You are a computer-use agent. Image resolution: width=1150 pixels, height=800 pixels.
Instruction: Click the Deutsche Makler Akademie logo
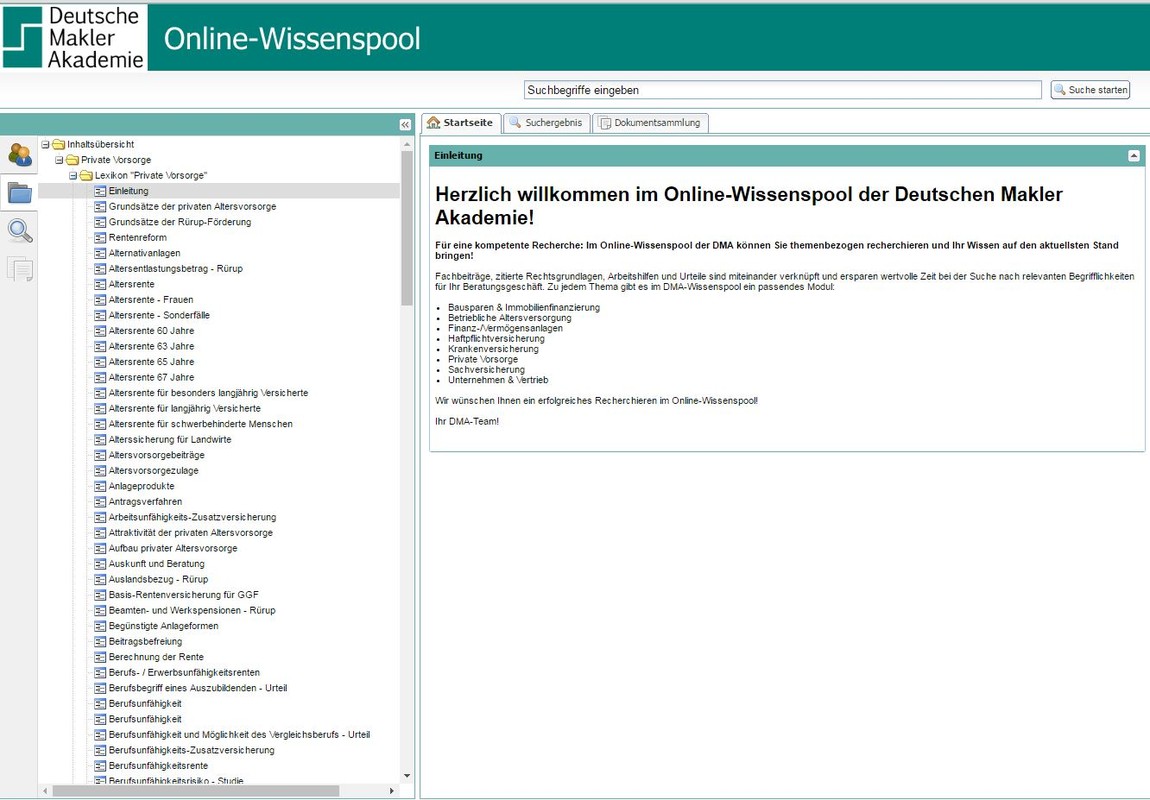[x=75, y=37]
